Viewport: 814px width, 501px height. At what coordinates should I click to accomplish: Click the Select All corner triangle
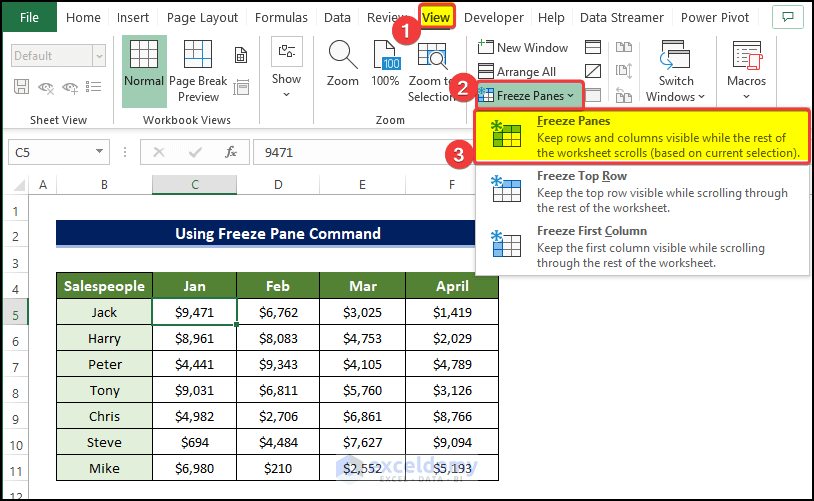tap(18, 185)
